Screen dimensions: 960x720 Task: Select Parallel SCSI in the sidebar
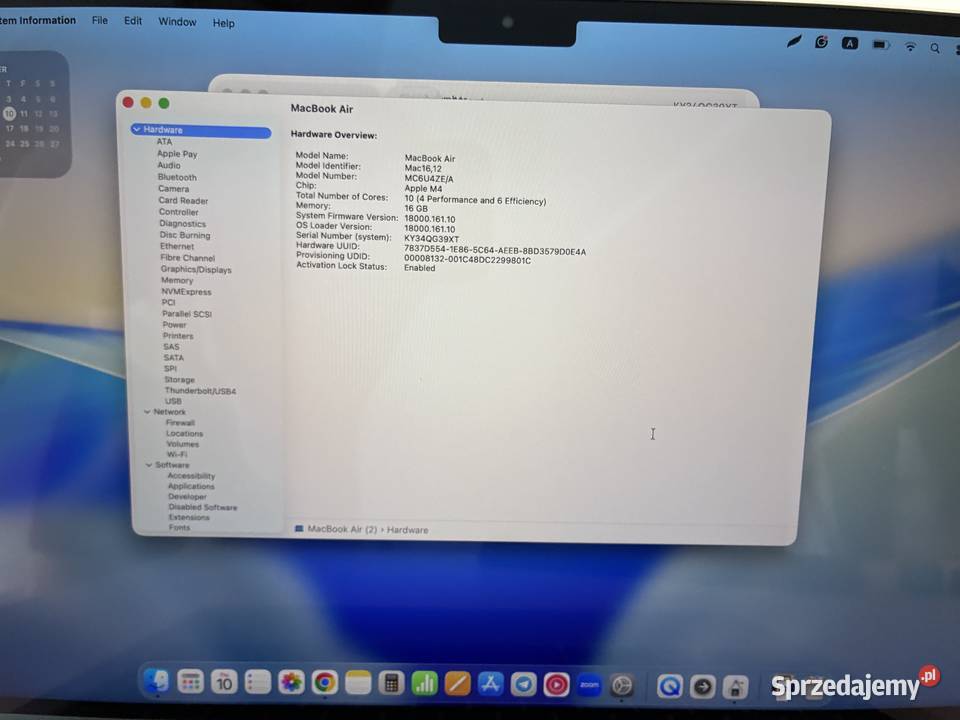pyautogui.click(x=187, y=314)
